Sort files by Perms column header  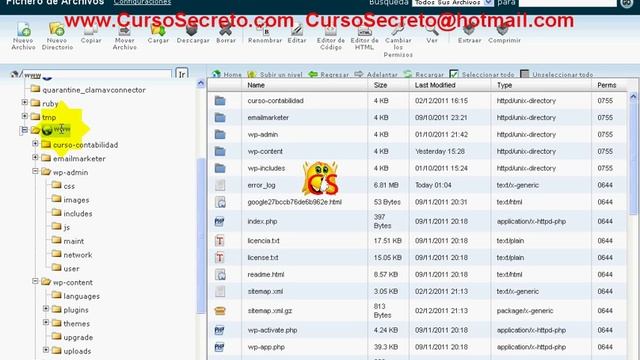pos(607,85)
